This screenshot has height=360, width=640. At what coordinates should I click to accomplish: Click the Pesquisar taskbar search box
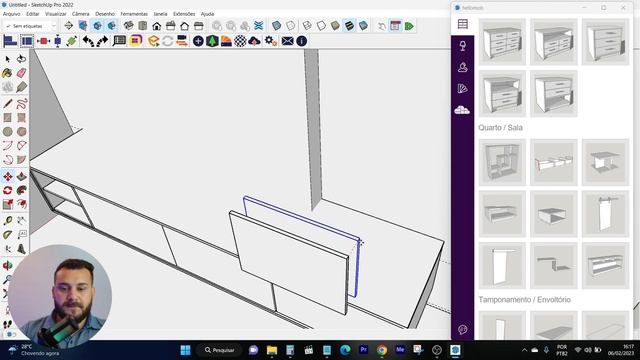pyautogui.click(x=220, y=350)
